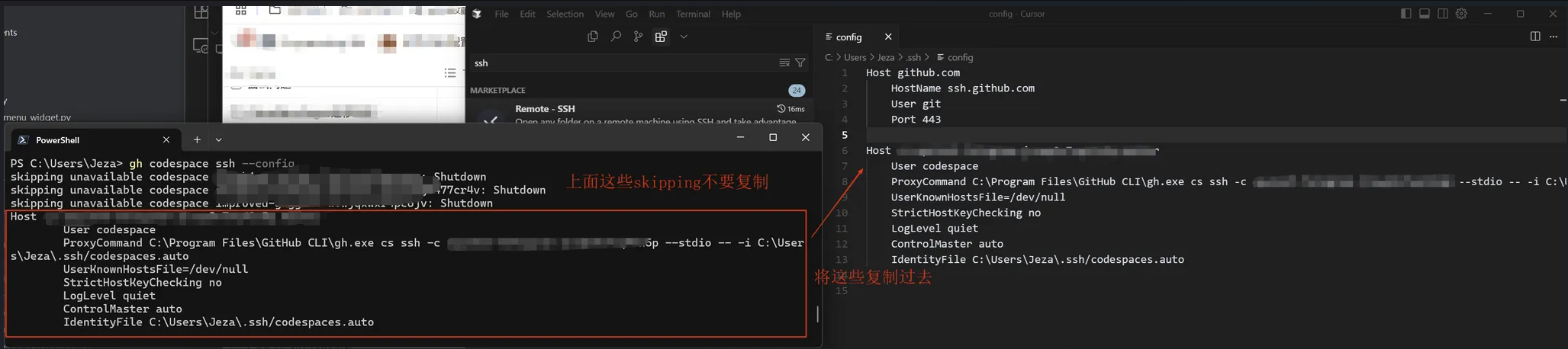Open the Terminal menu
The image size is (1568, 349).
693,14
